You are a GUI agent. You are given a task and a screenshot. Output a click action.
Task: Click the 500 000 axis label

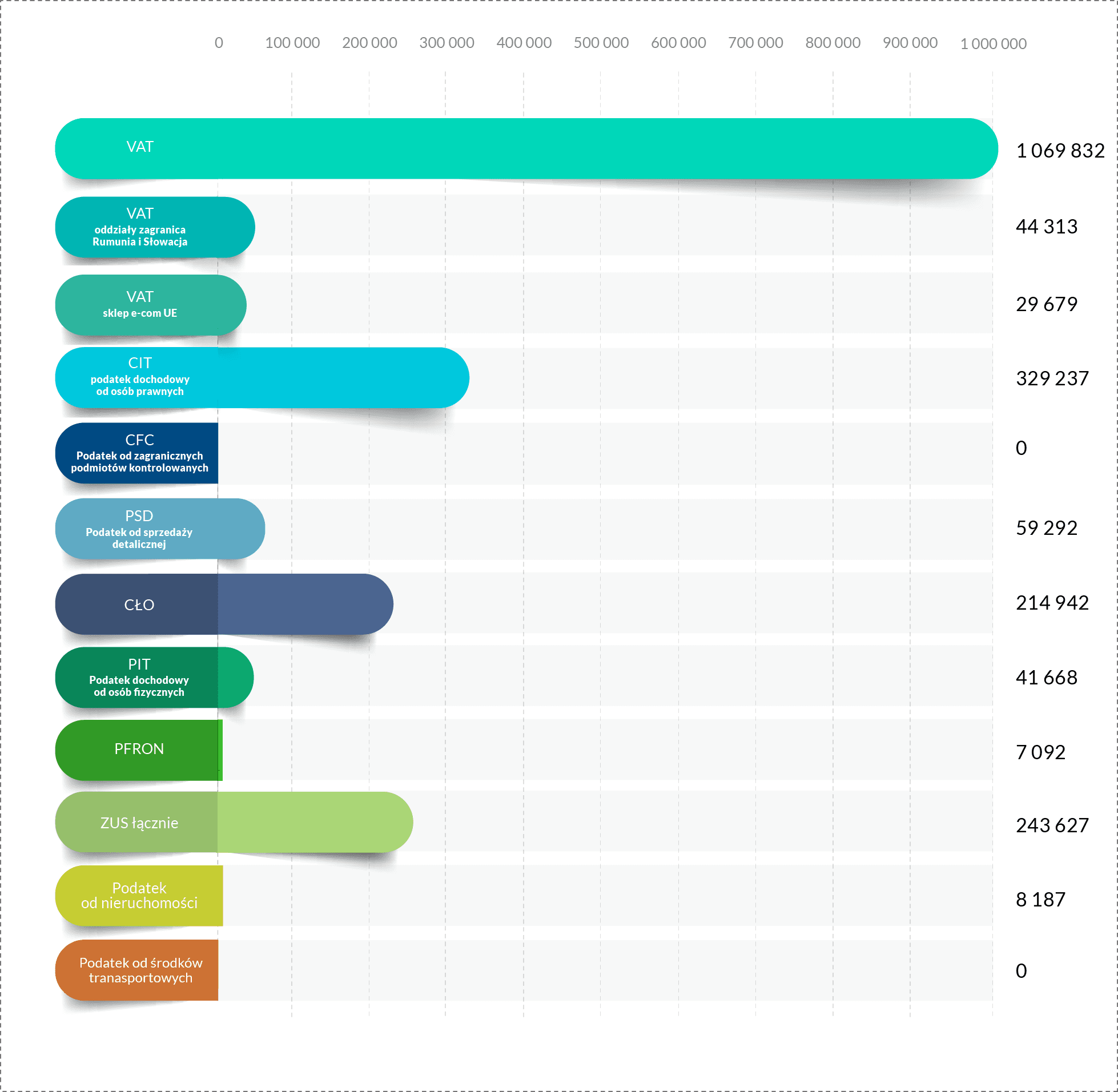[601, 42]
